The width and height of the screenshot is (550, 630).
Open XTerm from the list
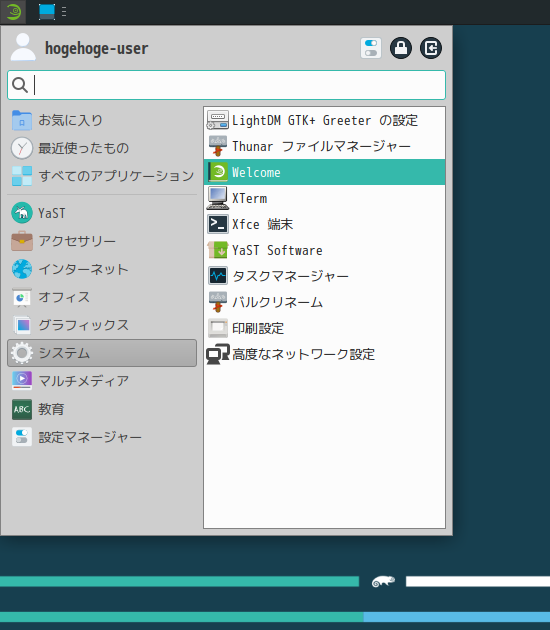click(x=324, y=198)
